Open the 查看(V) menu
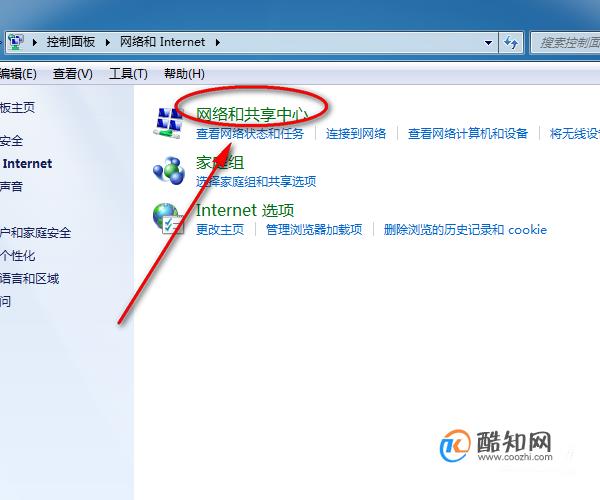This screenshot has height=500, width=600. (73, 73)
